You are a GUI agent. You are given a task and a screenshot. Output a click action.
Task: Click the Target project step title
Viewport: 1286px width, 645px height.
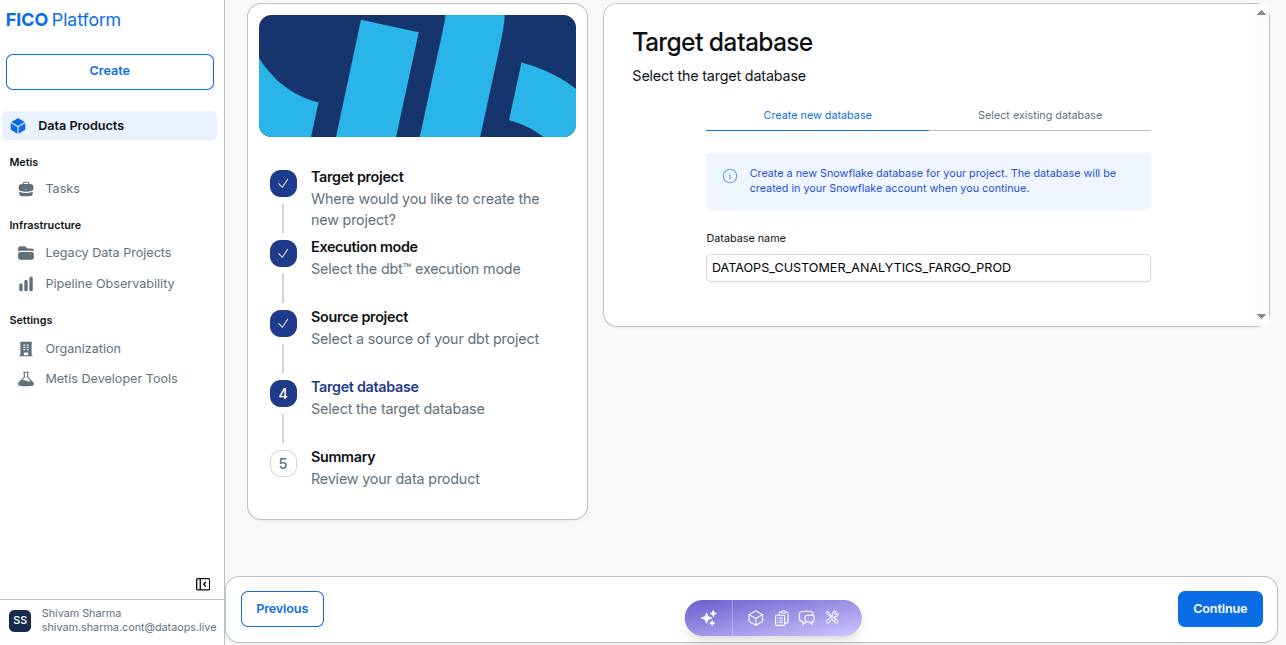click(x=358, y=177)
